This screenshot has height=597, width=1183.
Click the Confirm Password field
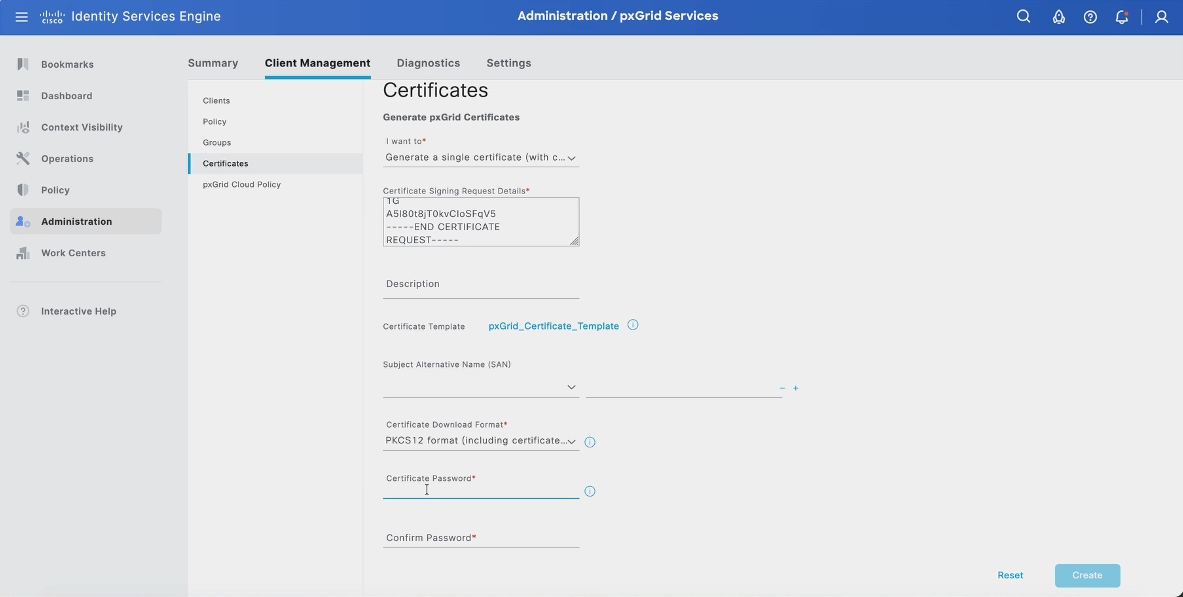pos(481,538)
